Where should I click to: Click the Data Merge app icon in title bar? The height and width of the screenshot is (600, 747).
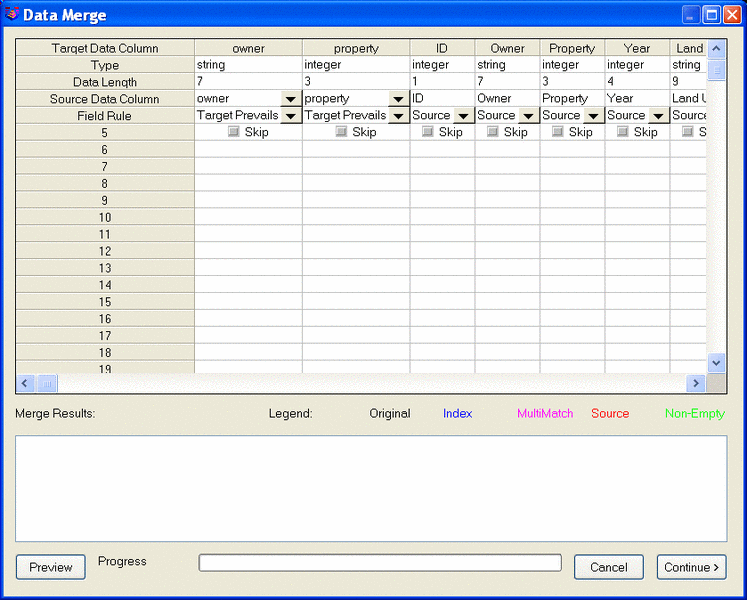pyautogui.click(x=12, y=15)
